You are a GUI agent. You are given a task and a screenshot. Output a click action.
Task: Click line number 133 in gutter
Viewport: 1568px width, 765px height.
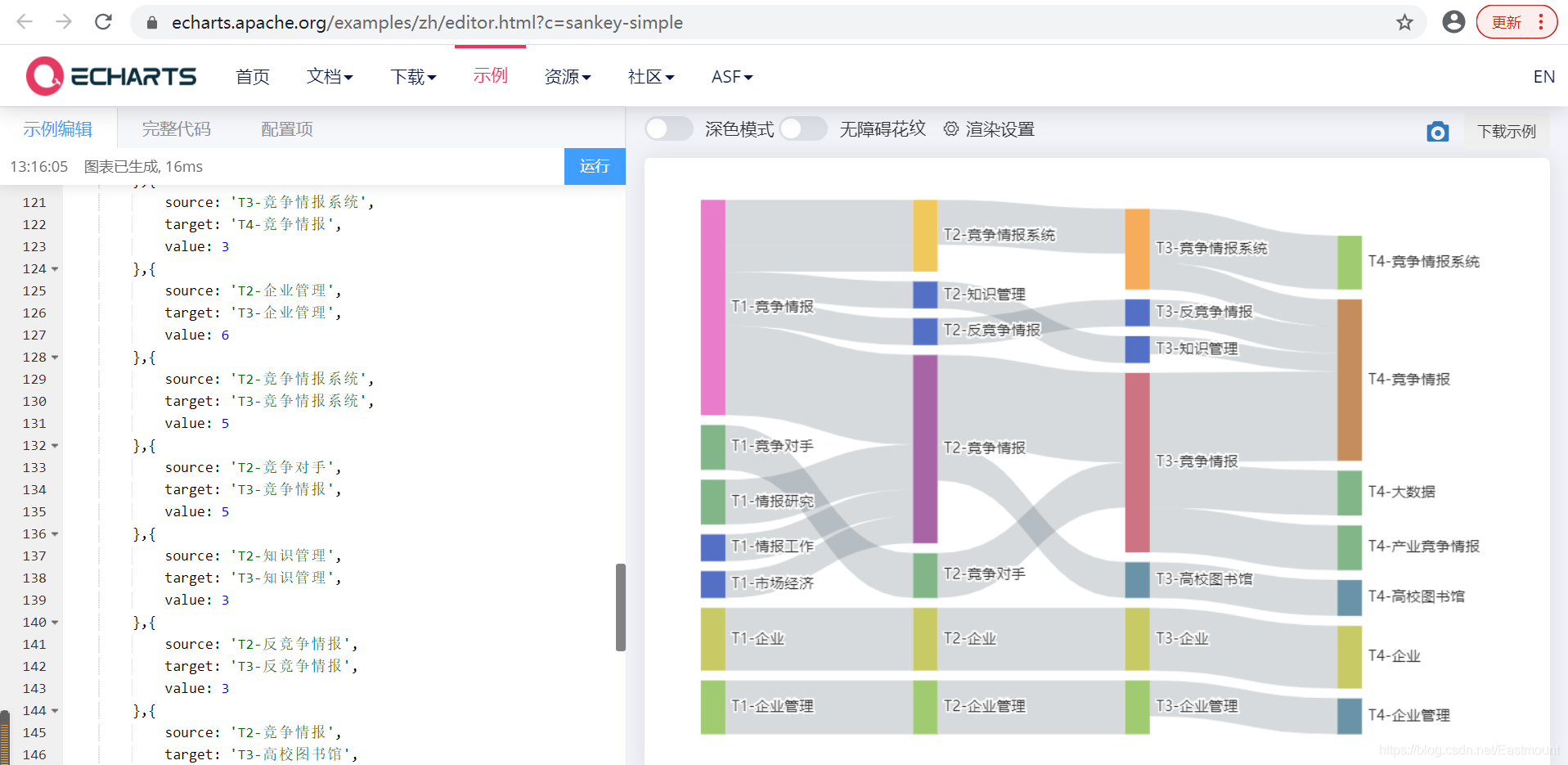pos(34,467)
